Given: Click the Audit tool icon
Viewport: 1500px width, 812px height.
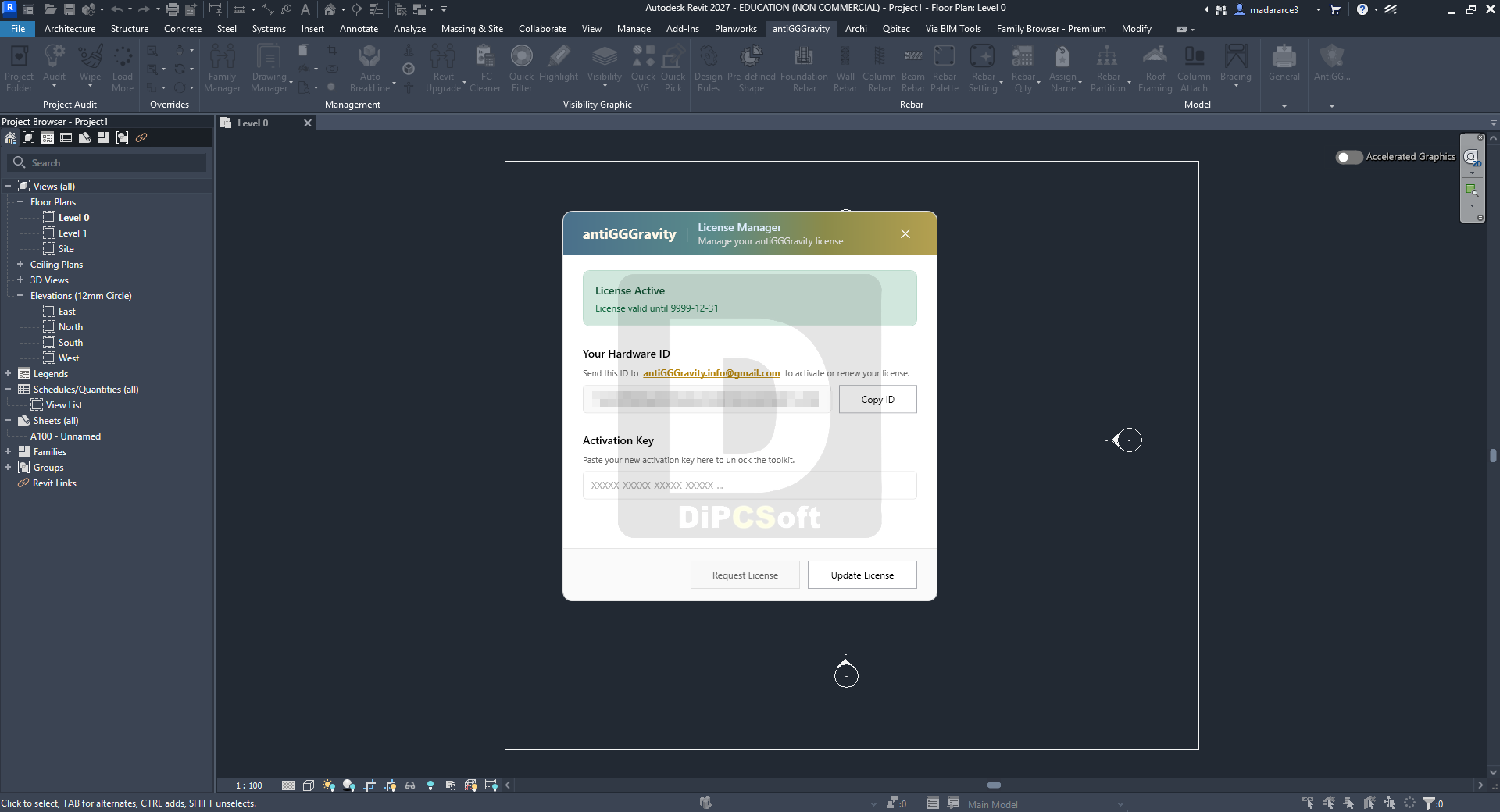Looking at the screenshot, I should point(54,57).
